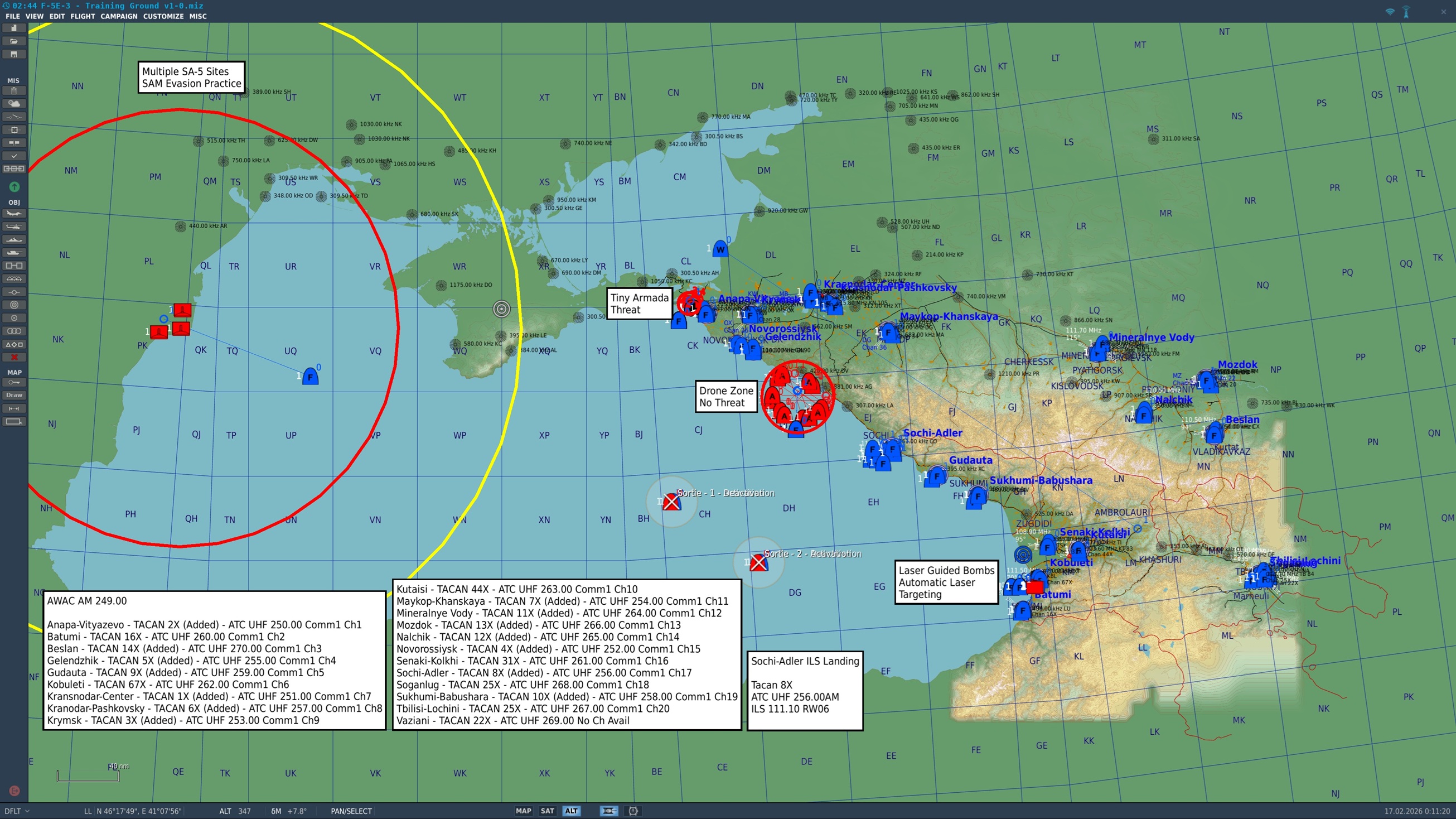Click the LL coordinate format label
This screenshot has height=819, width=1456.
(x=88, y=811)
